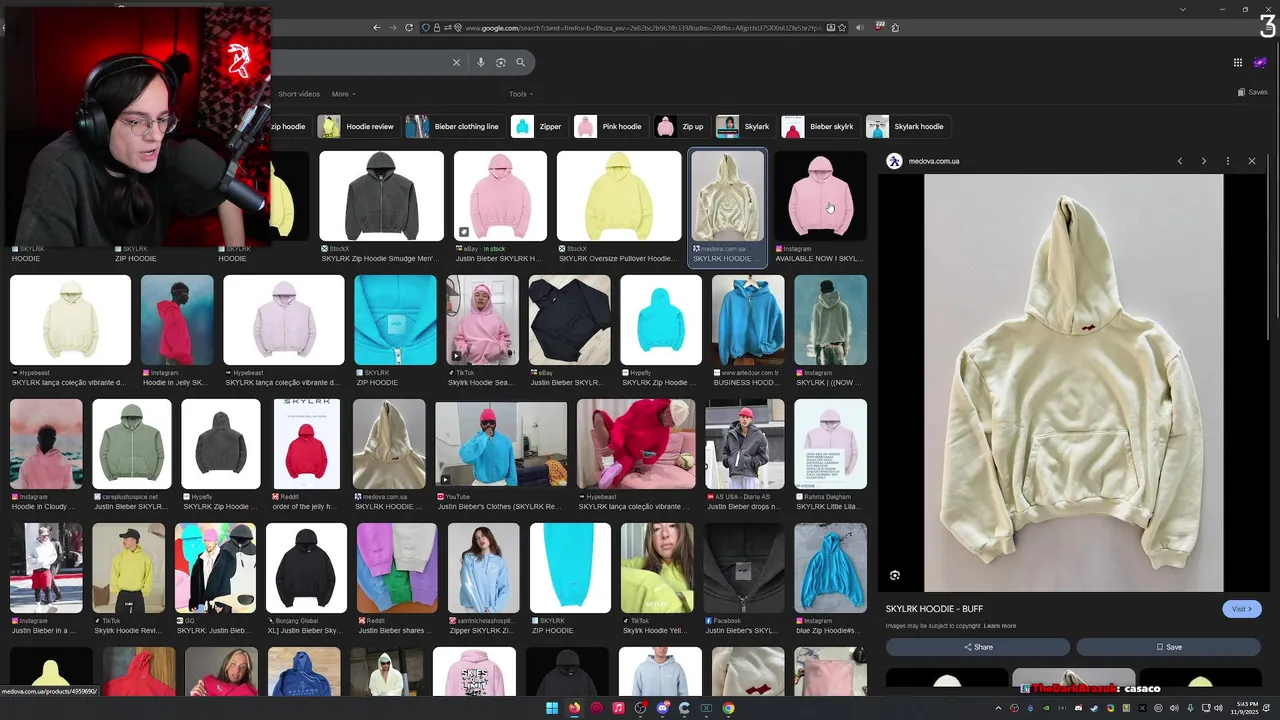The height and width of the screenshot is (720, 1280).
Task: Select the Pink hoodie filter chip
Action: (x=610, y=127)
